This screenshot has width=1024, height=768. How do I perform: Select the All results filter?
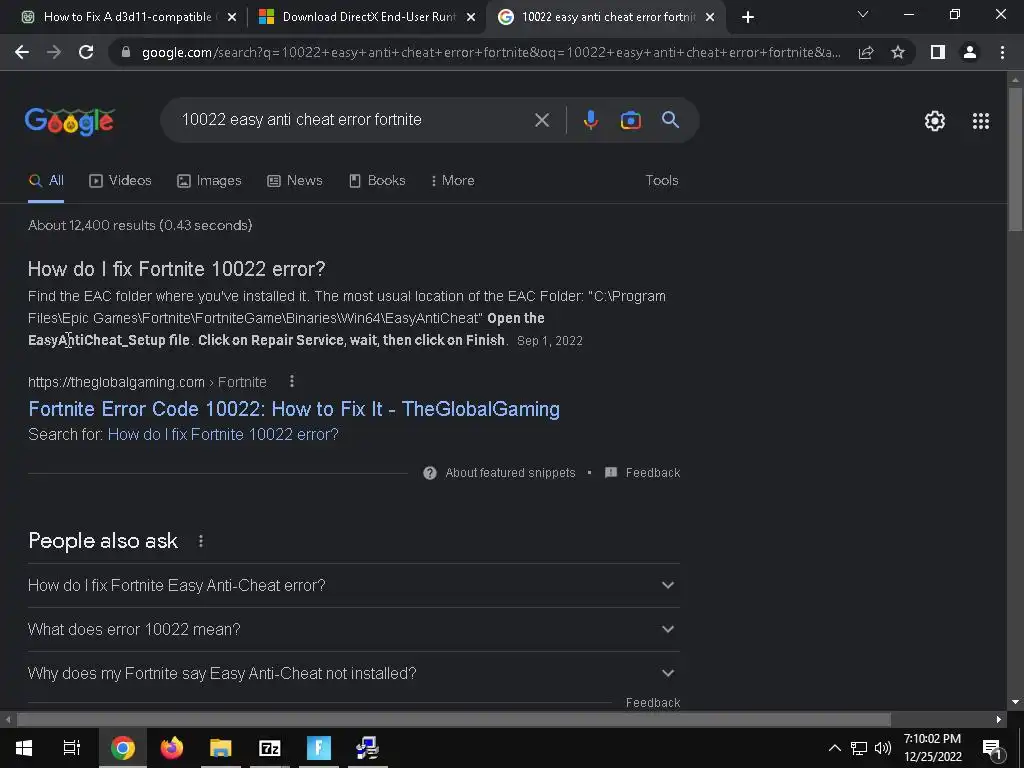point(46,181)
